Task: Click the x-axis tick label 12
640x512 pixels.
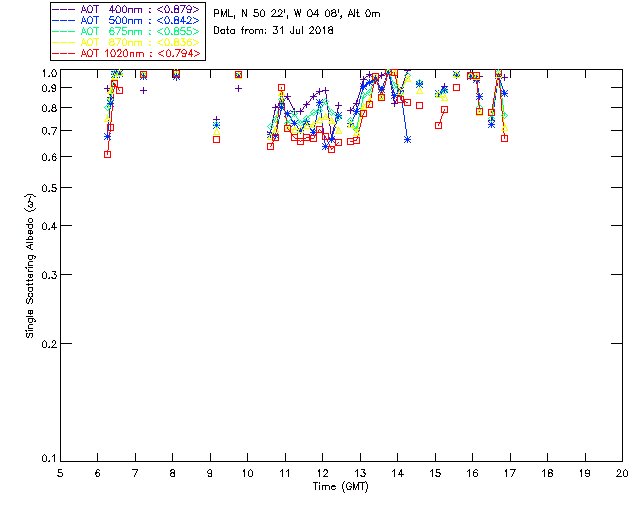Action: pos(323,472)
